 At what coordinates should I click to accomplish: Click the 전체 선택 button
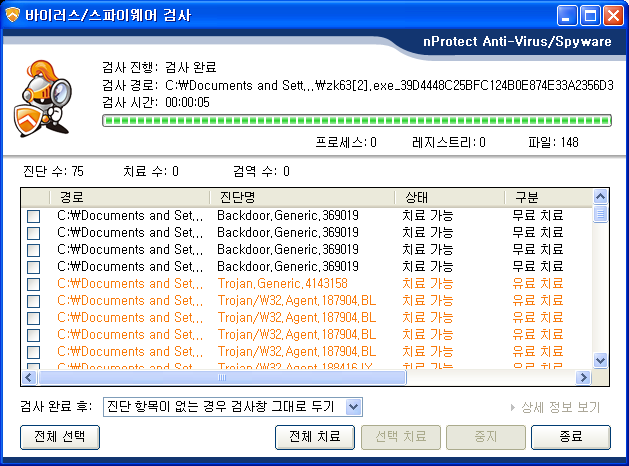pos(60,437)
